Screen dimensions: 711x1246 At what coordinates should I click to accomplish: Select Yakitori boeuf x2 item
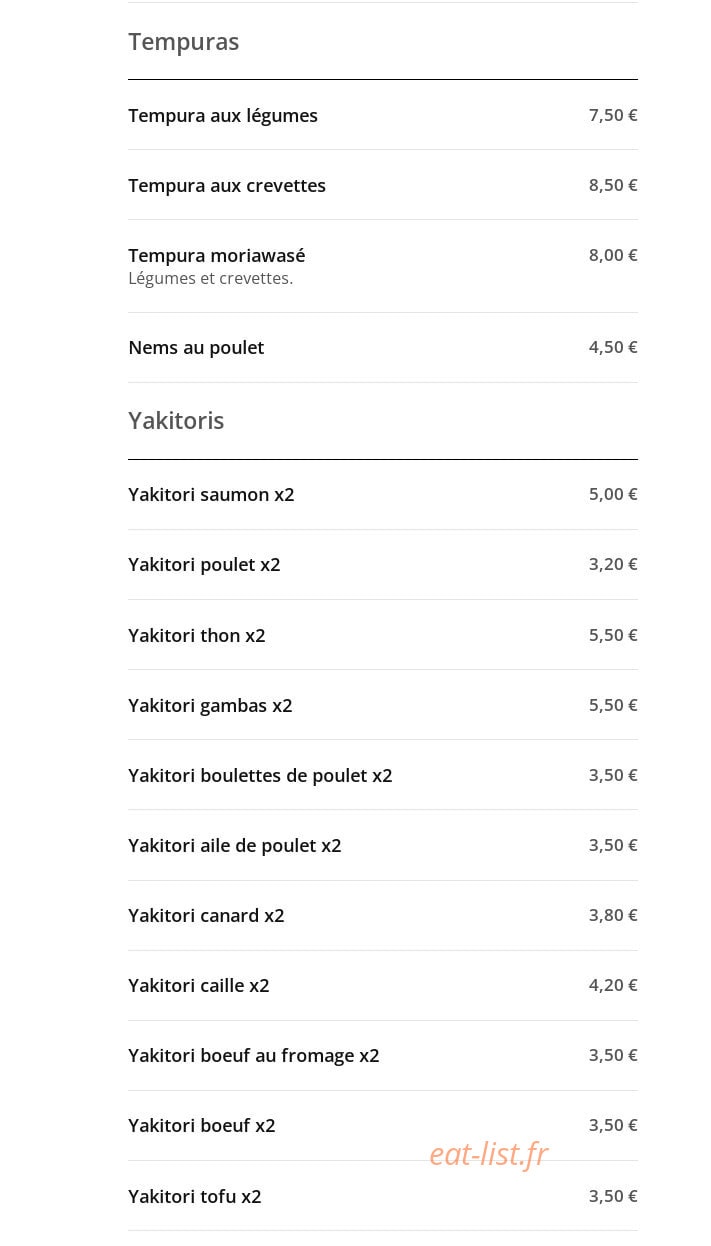click(x=383, y=1126)
